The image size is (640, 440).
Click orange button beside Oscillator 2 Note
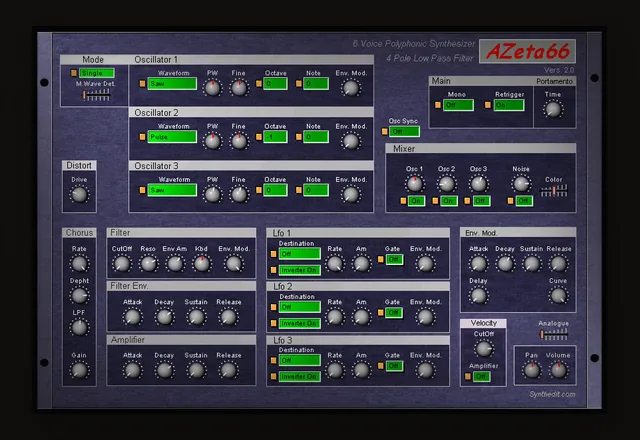pos(299,137)
